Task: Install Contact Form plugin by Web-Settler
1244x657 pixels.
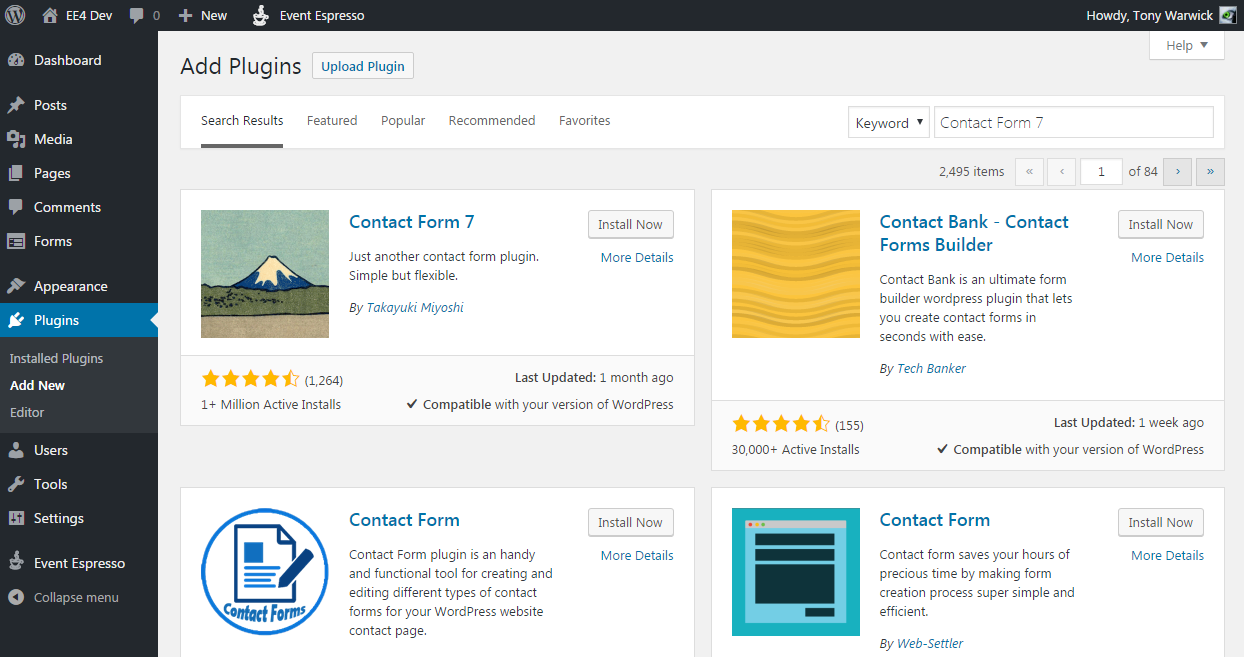Action: (1161, 522)
